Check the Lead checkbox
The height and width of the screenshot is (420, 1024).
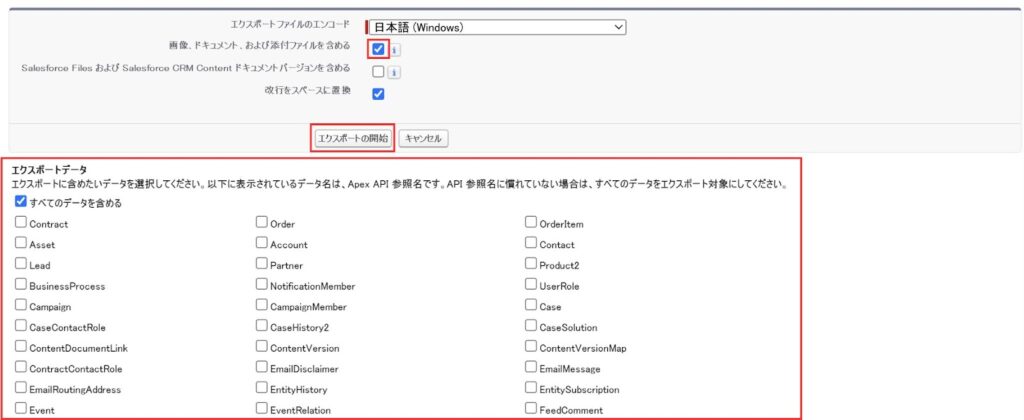(x=21, y=265)
